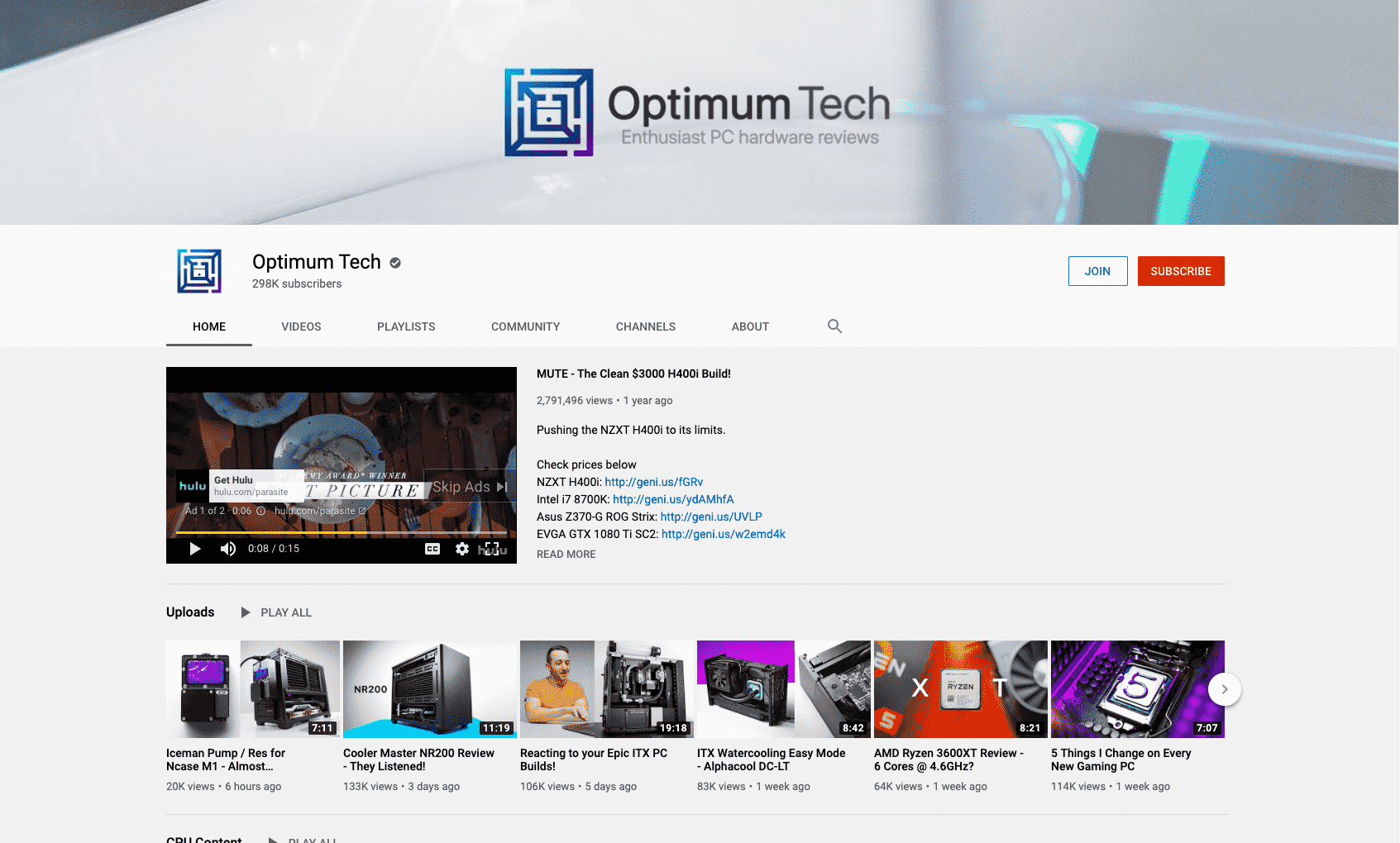Click the Uploads PLAY ALL play triangle icon
The image size is (1400, 843).
coord(246,612)
